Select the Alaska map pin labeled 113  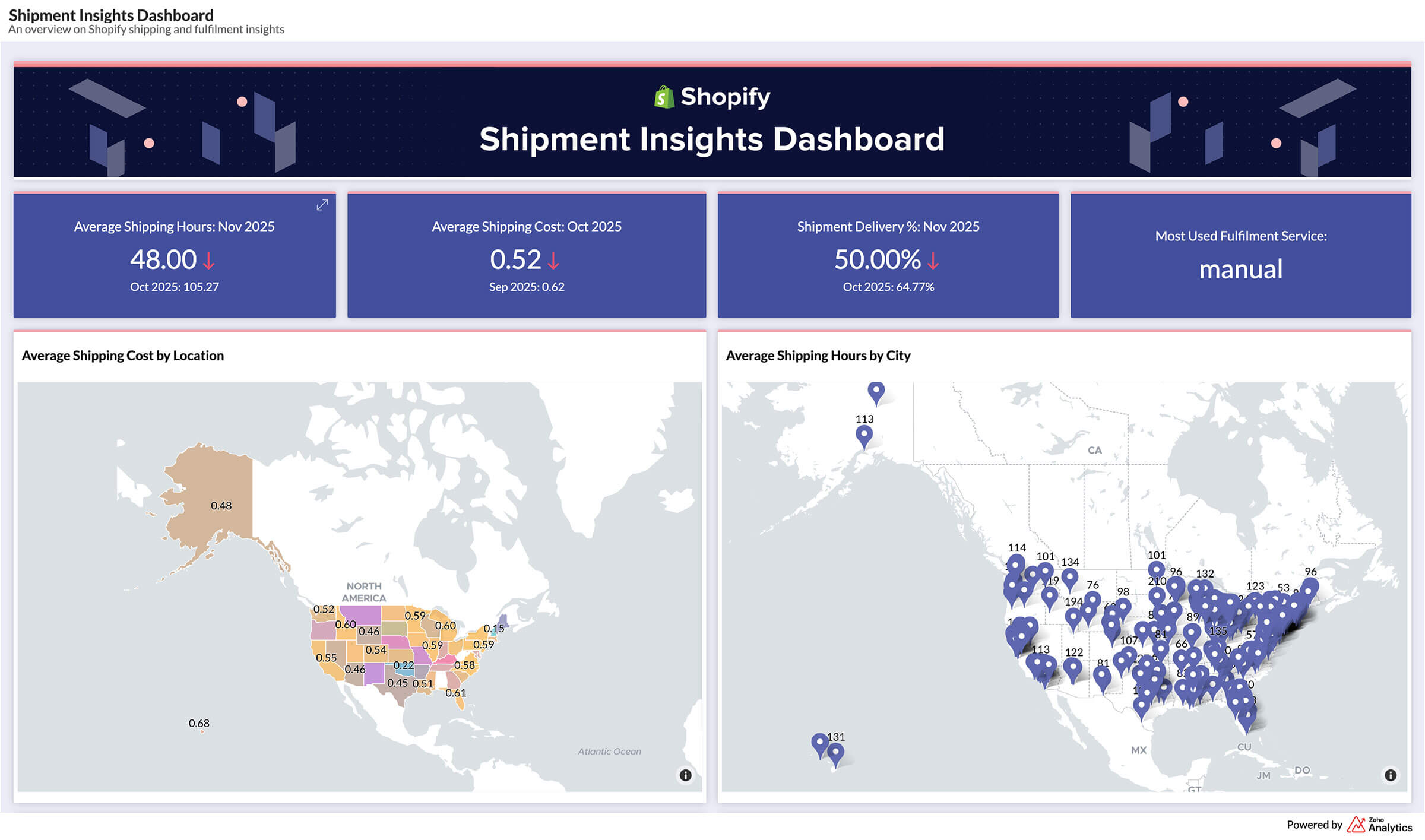pyautogui.click(x=864, y=433)
